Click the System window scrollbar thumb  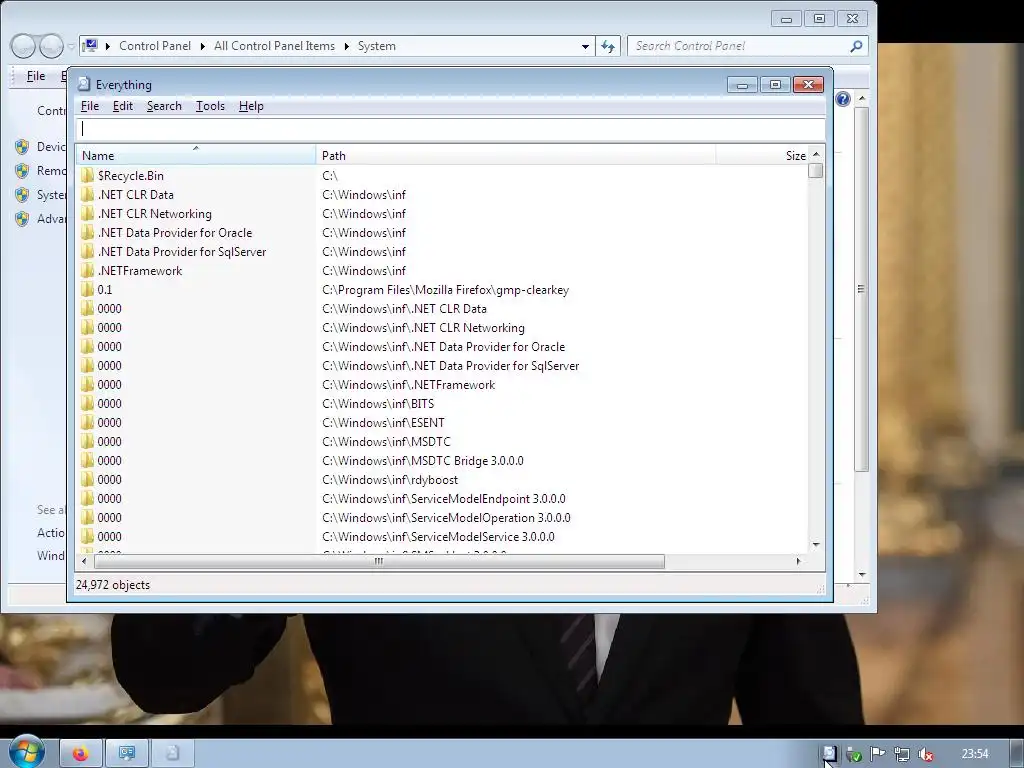point(861,289)
